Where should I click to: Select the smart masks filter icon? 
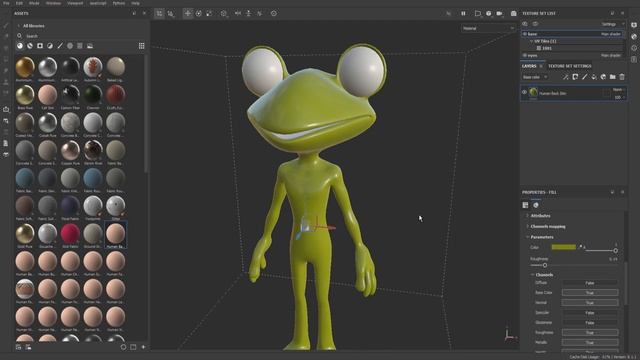[x=40, y=46]
